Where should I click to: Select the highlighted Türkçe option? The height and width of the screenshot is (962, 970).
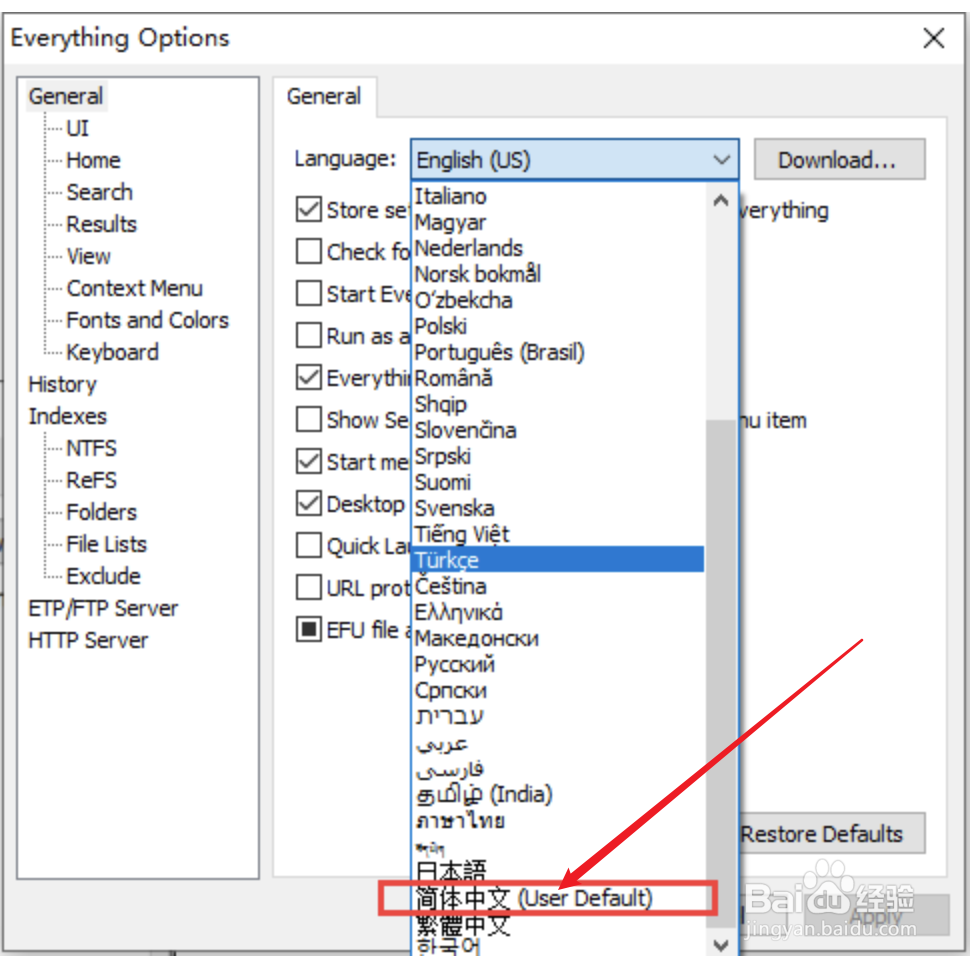click(557, 559)
